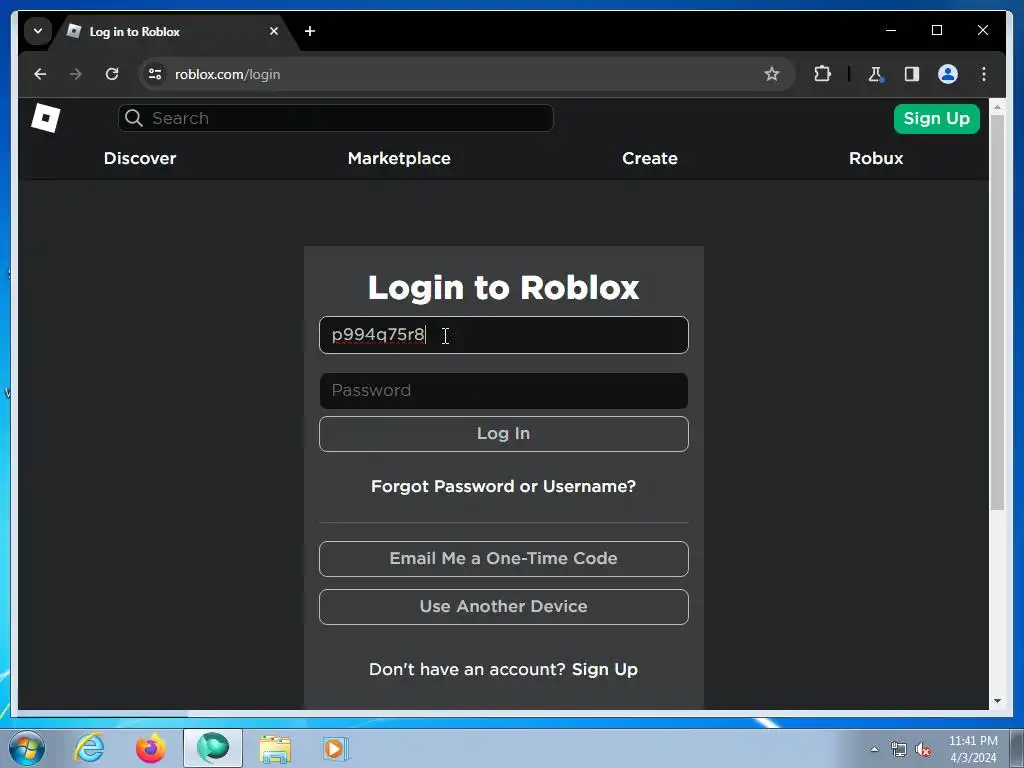The width and height of the screenshot is (1024, 768).
Task: Click the username field containing p994q75r8
Action: pos(504,335)
